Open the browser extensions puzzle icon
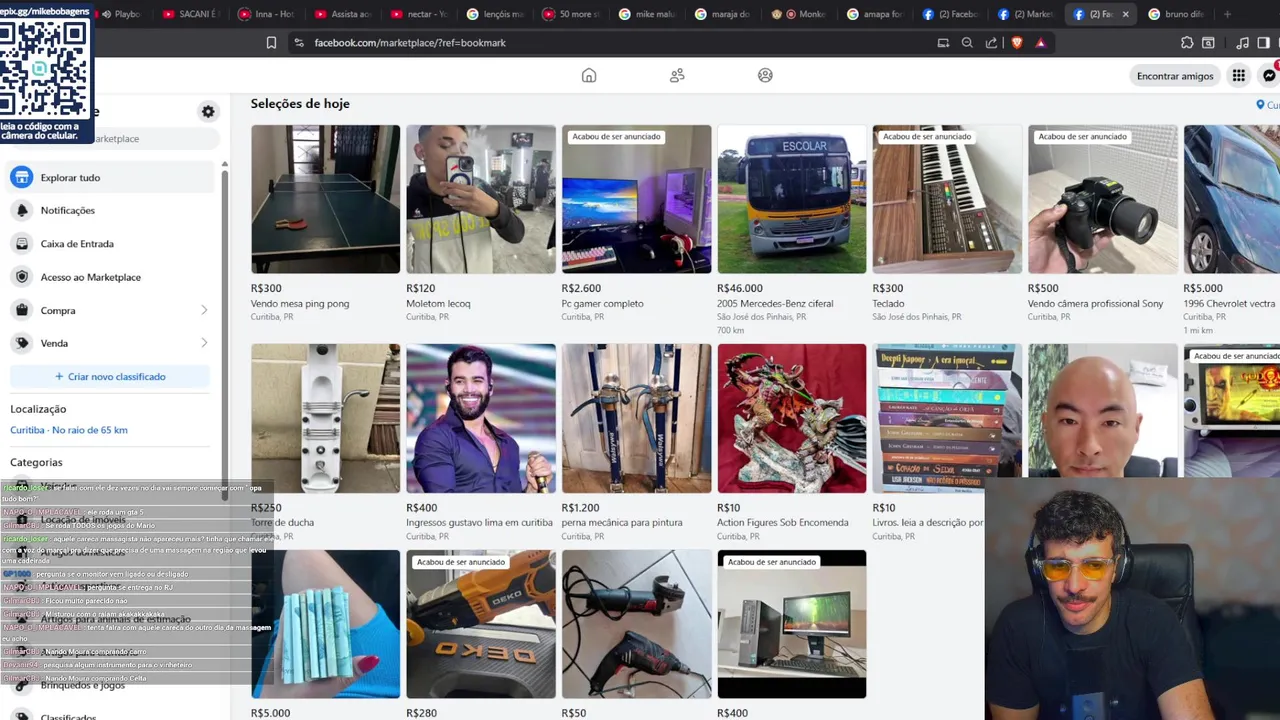Image resolution: width=1280 pixels, height=720 pixels. coord(1187,43)
